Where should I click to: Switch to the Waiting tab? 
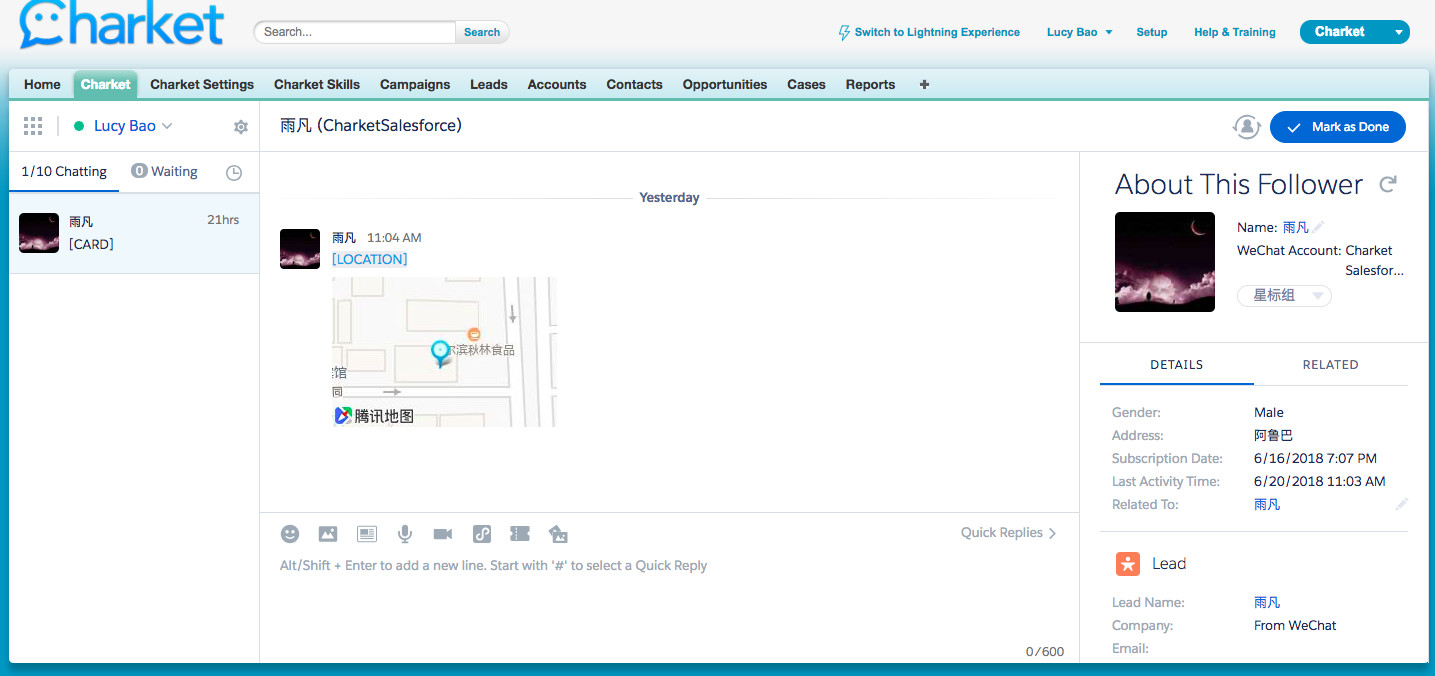tap(165, 171)
